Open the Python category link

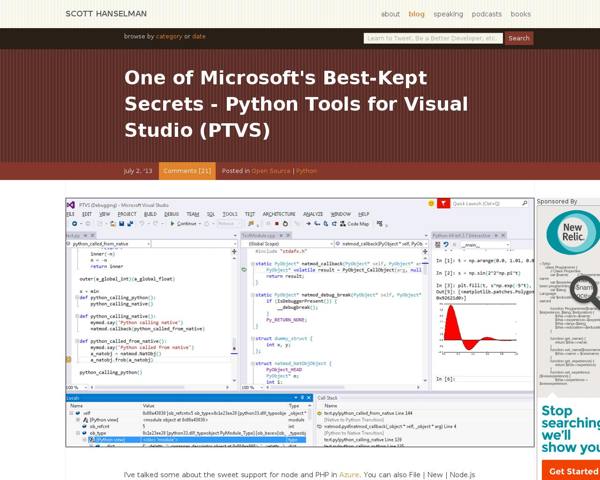coord(306,171)
